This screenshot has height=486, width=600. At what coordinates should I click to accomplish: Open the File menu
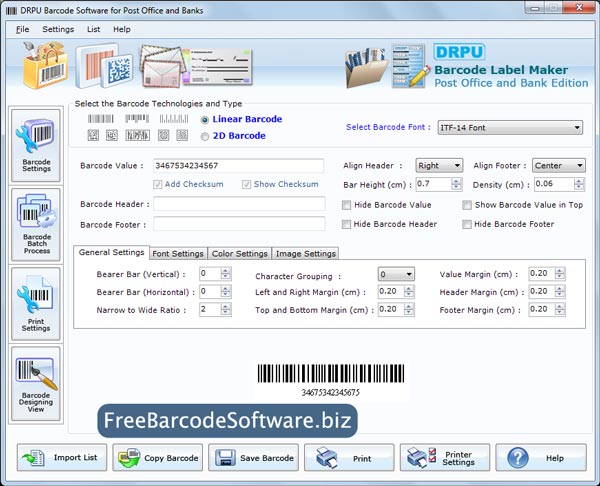click(x=23, y=29)
